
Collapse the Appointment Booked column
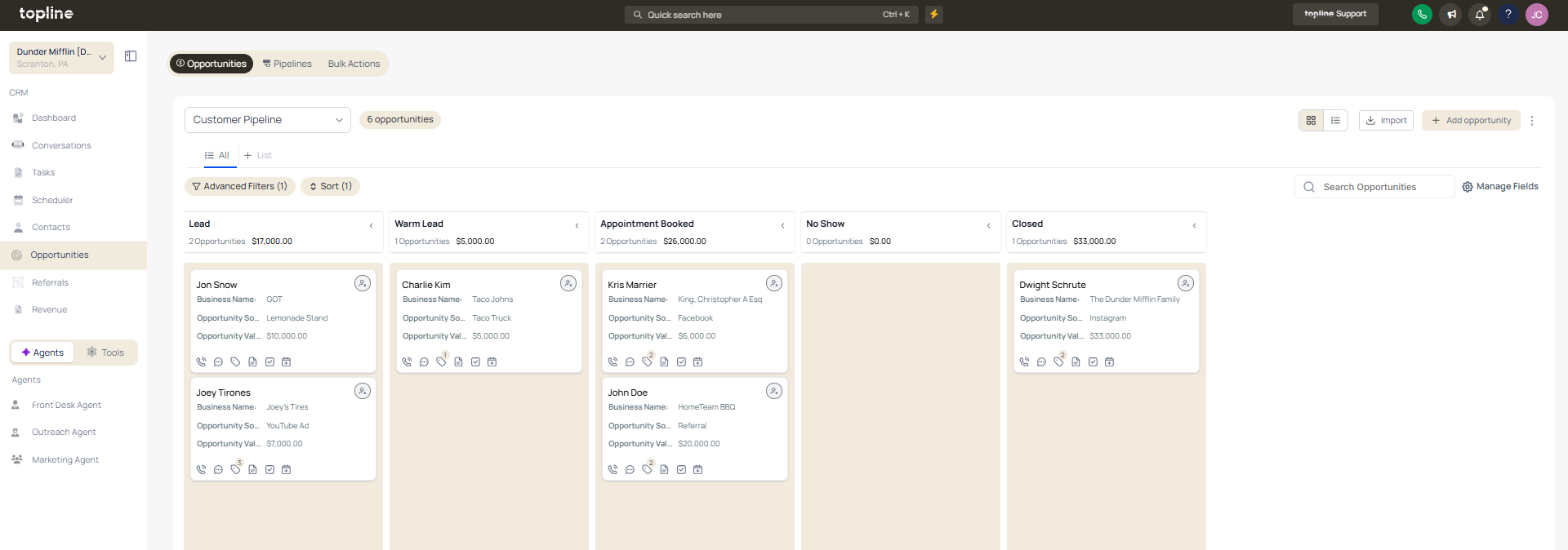coord(782,225)
